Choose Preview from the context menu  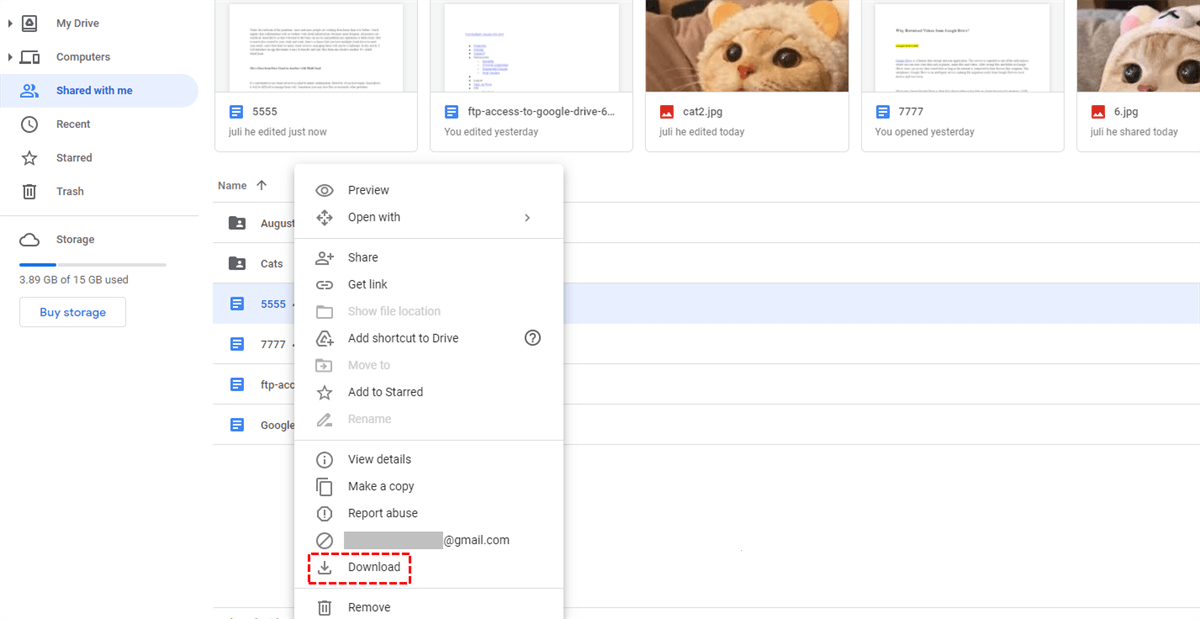(368, 191)
